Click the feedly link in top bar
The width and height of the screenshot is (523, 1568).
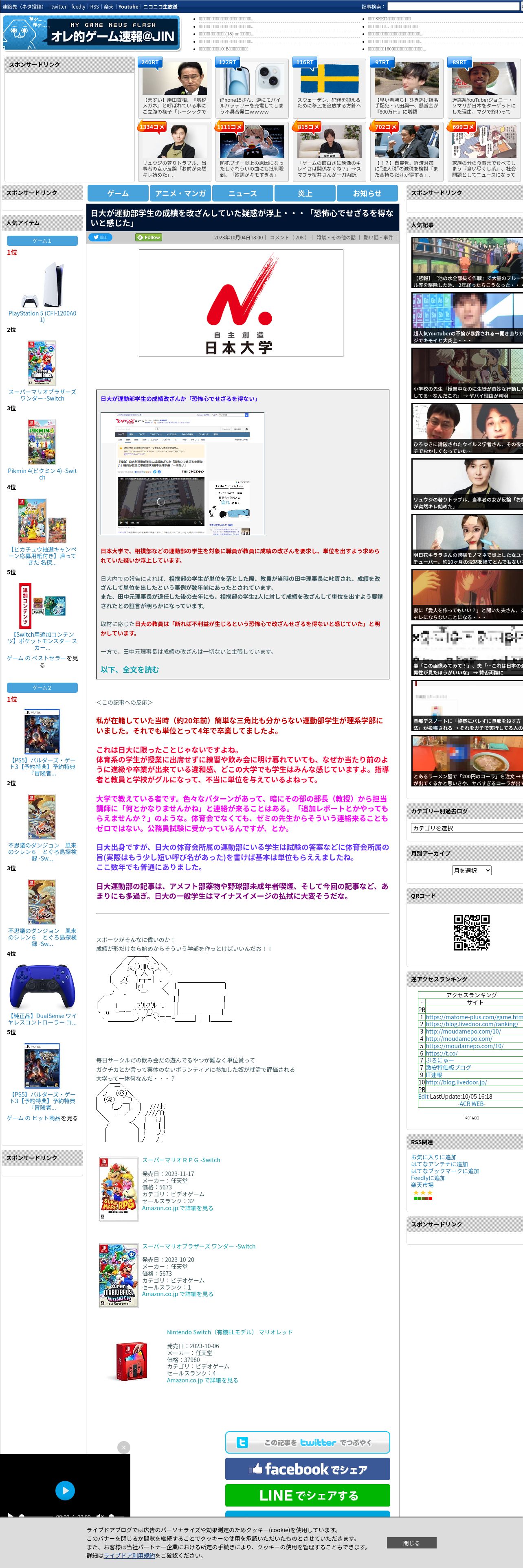pos(78,7)
